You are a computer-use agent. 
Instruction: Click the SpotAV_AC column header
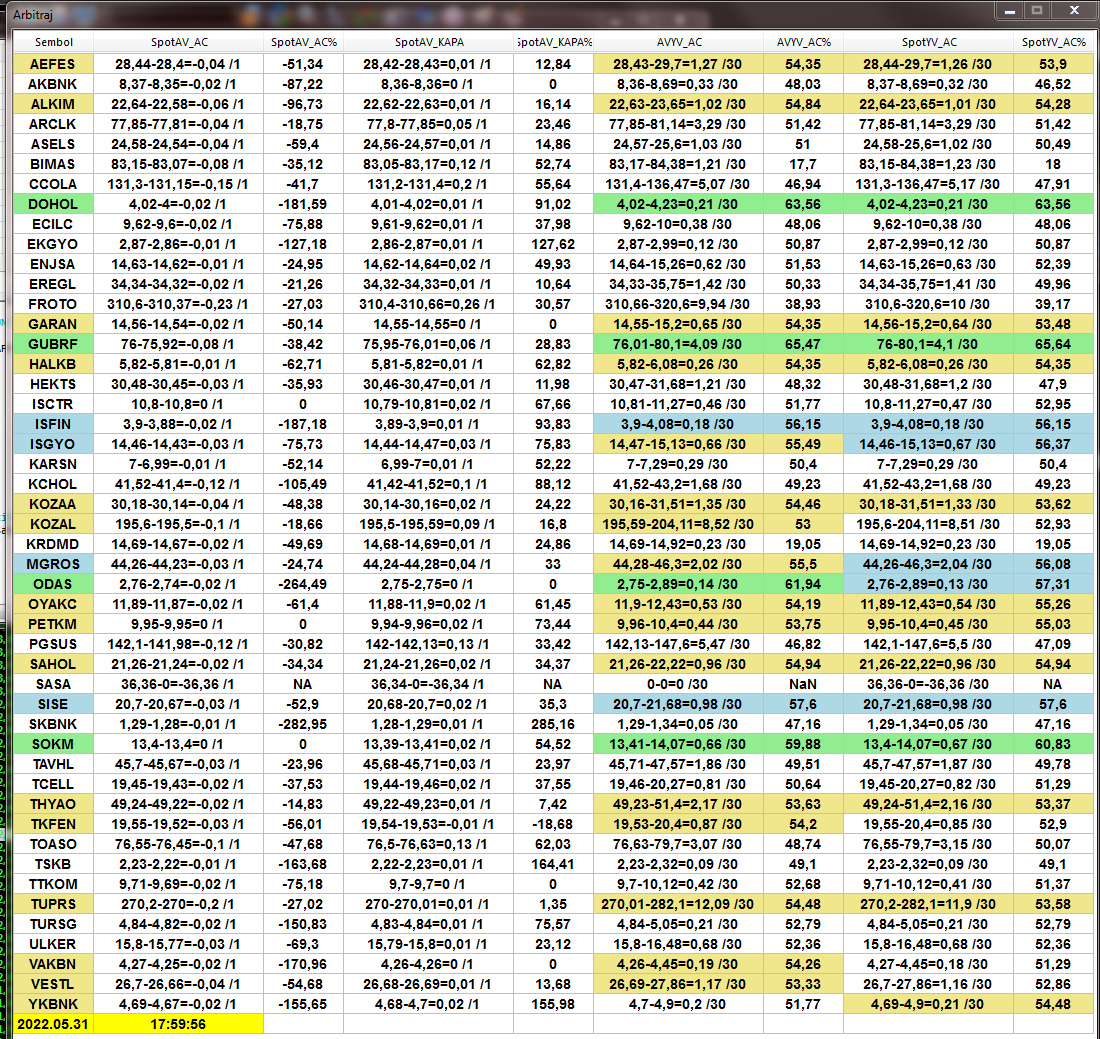coord(179,42)
